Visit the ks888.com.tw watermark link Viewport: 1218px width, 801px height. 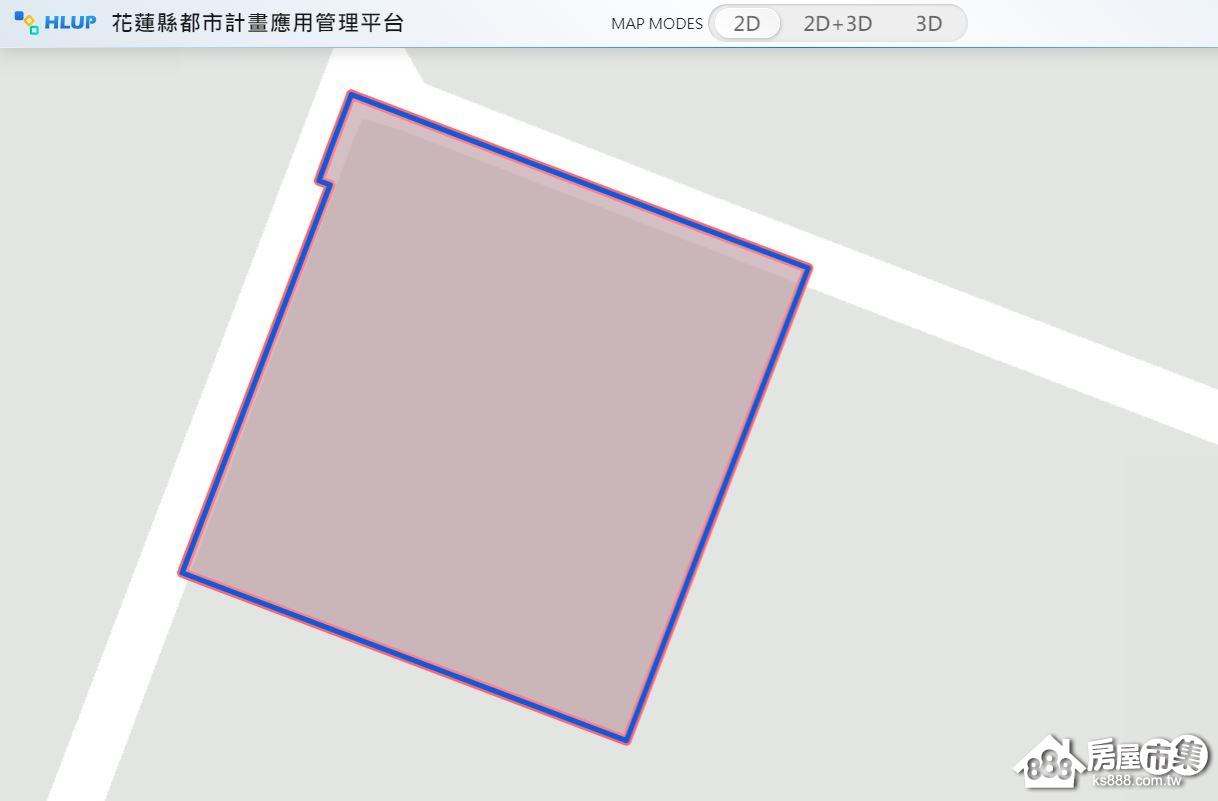tap(1138, 780)
